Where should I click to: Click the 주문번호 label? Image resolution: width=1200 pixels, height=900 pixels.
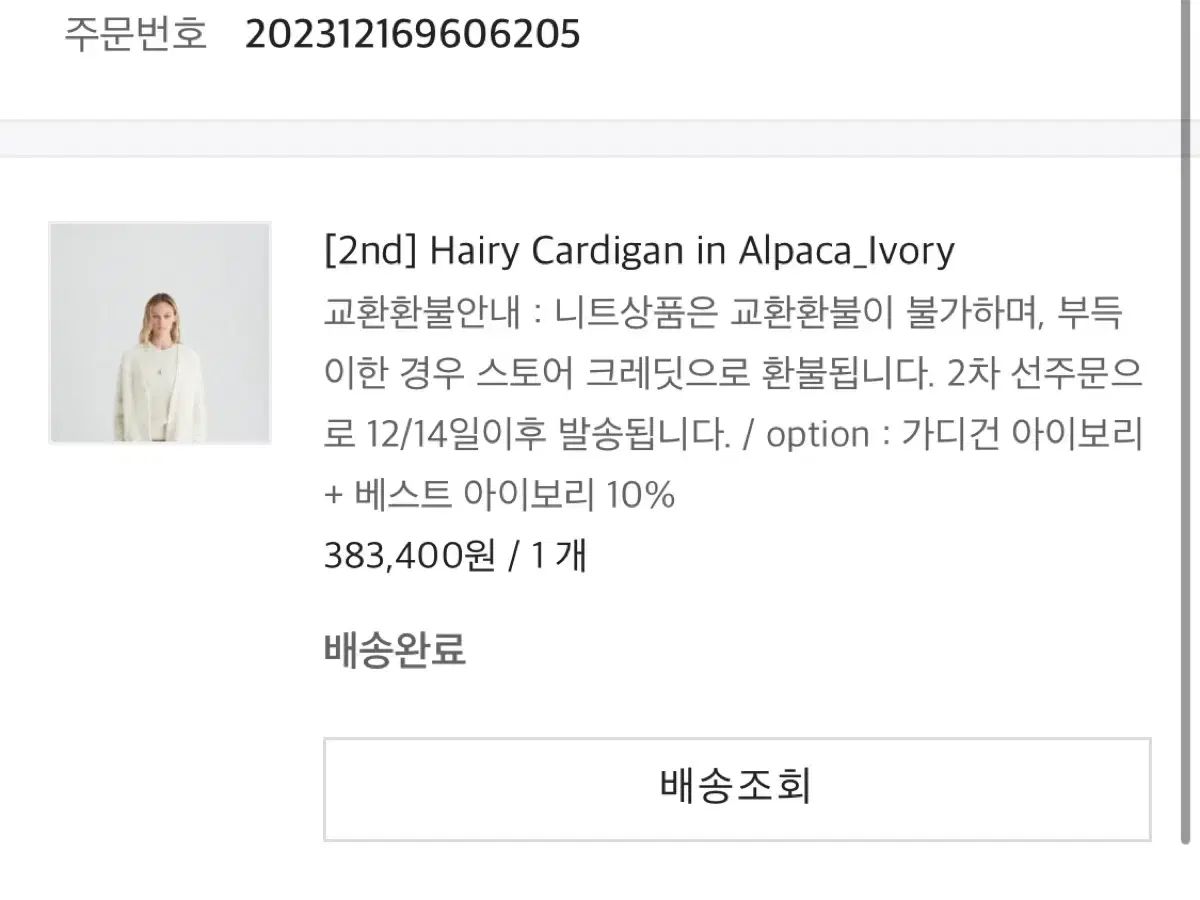135,35
